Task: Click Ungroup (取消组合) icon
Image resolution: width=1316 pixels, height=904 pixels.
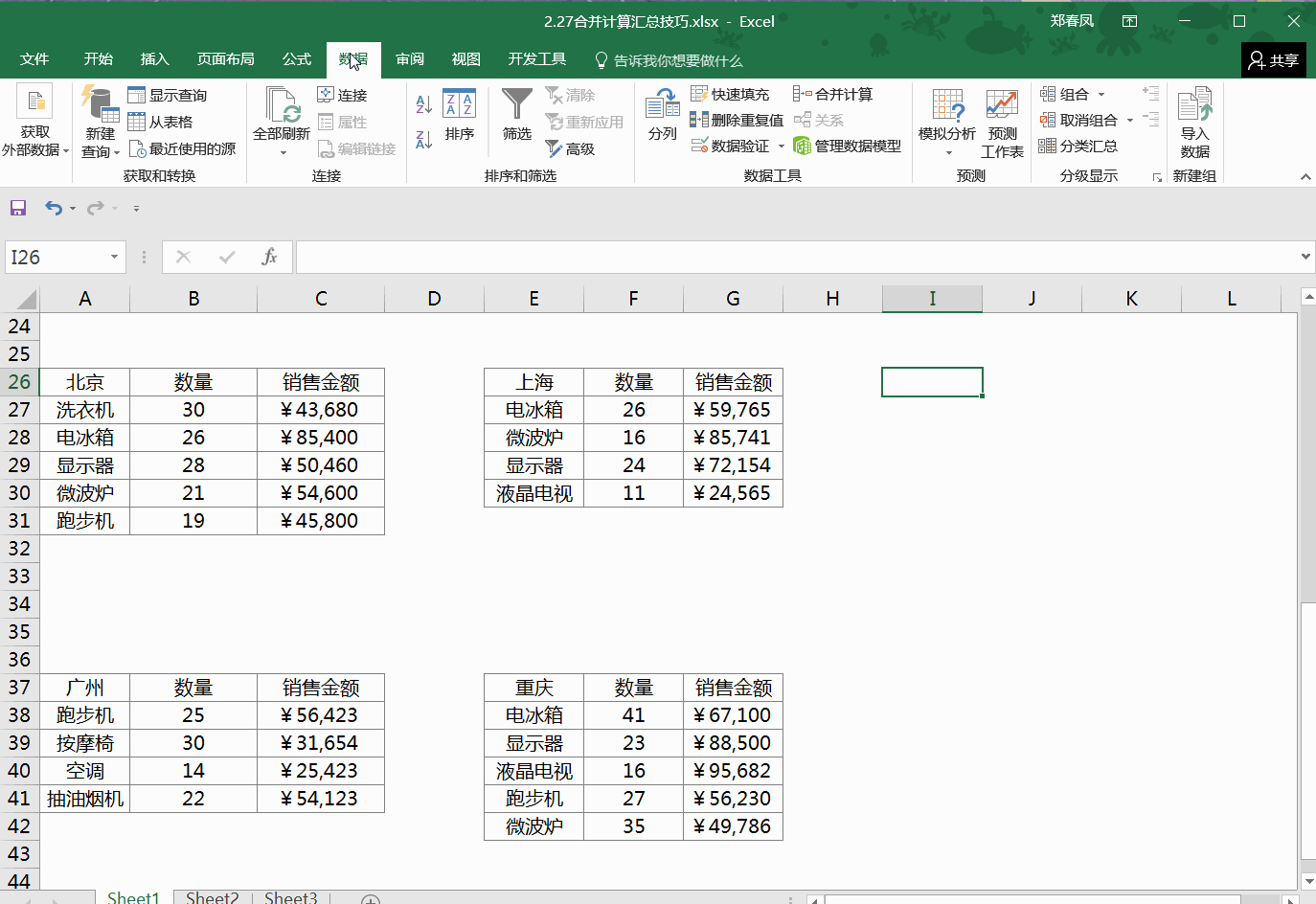Action: click(x=1048, y=120)
